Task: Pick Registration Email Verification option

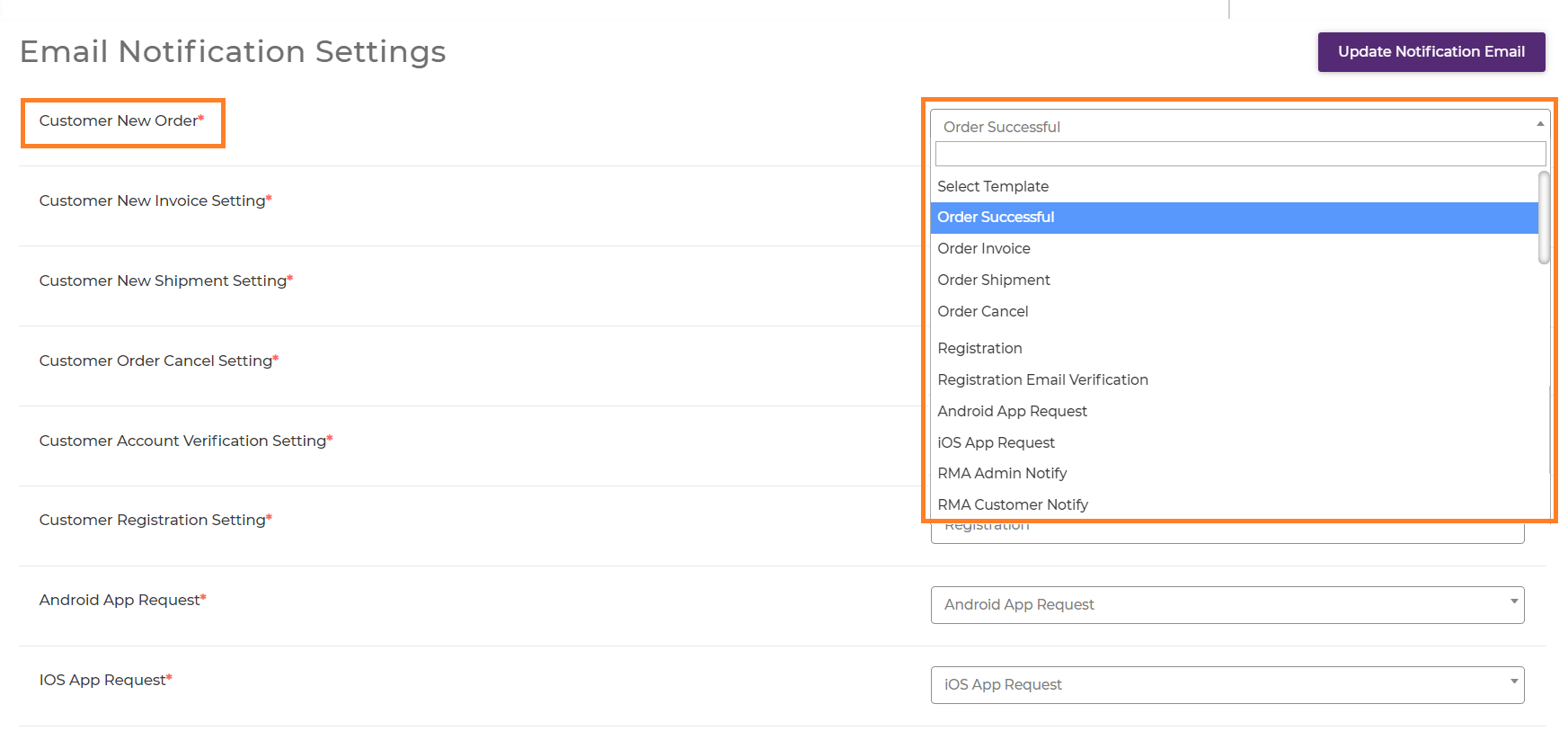Action: [1042, 380]
